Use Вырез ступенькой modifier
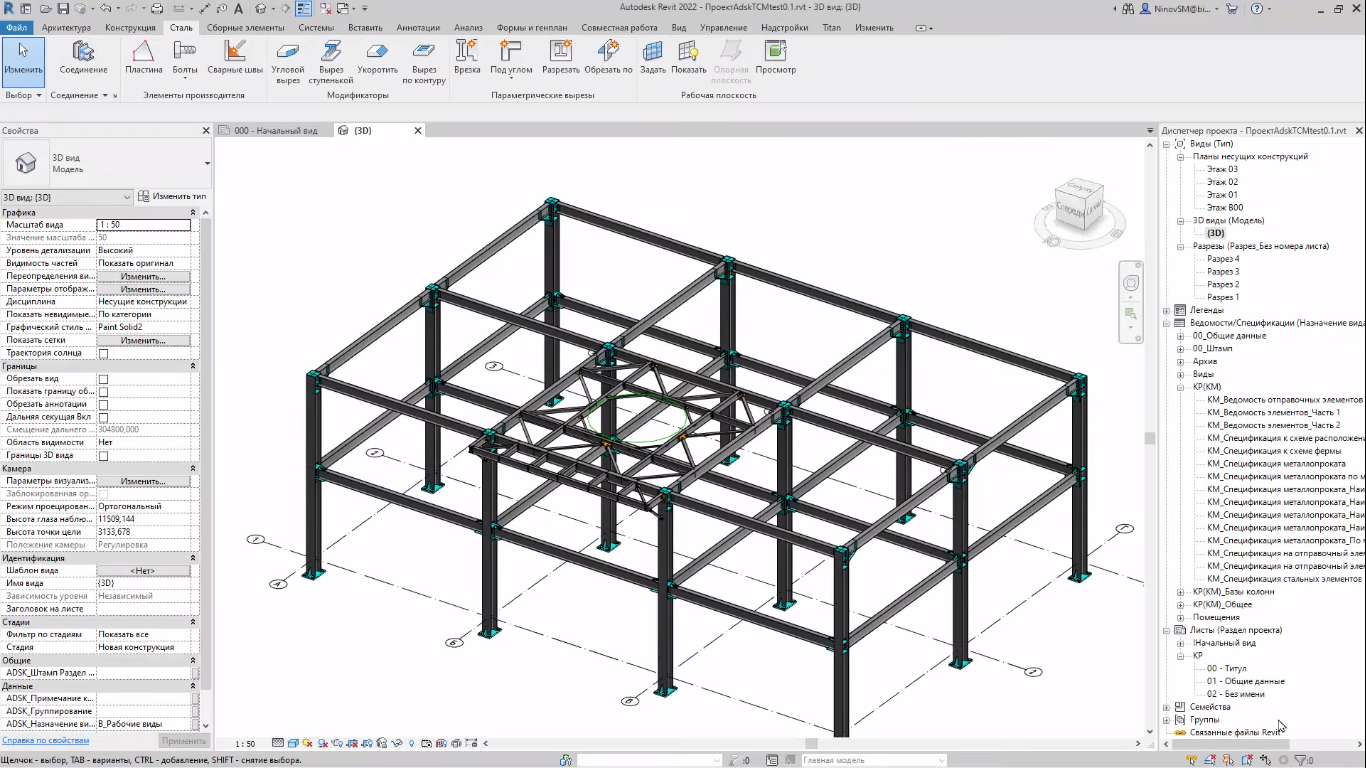This screenshot has width=1366, height=768. click(x=331, y=62)
